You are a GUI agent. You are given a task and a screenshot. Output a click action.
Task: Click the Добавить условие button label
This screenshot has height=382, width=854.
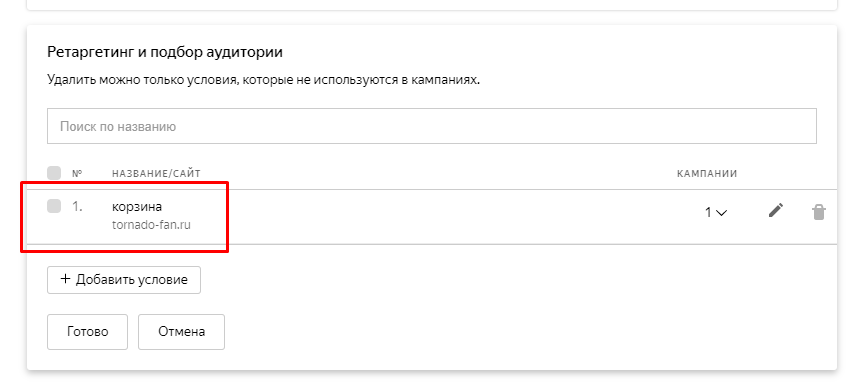131,280
